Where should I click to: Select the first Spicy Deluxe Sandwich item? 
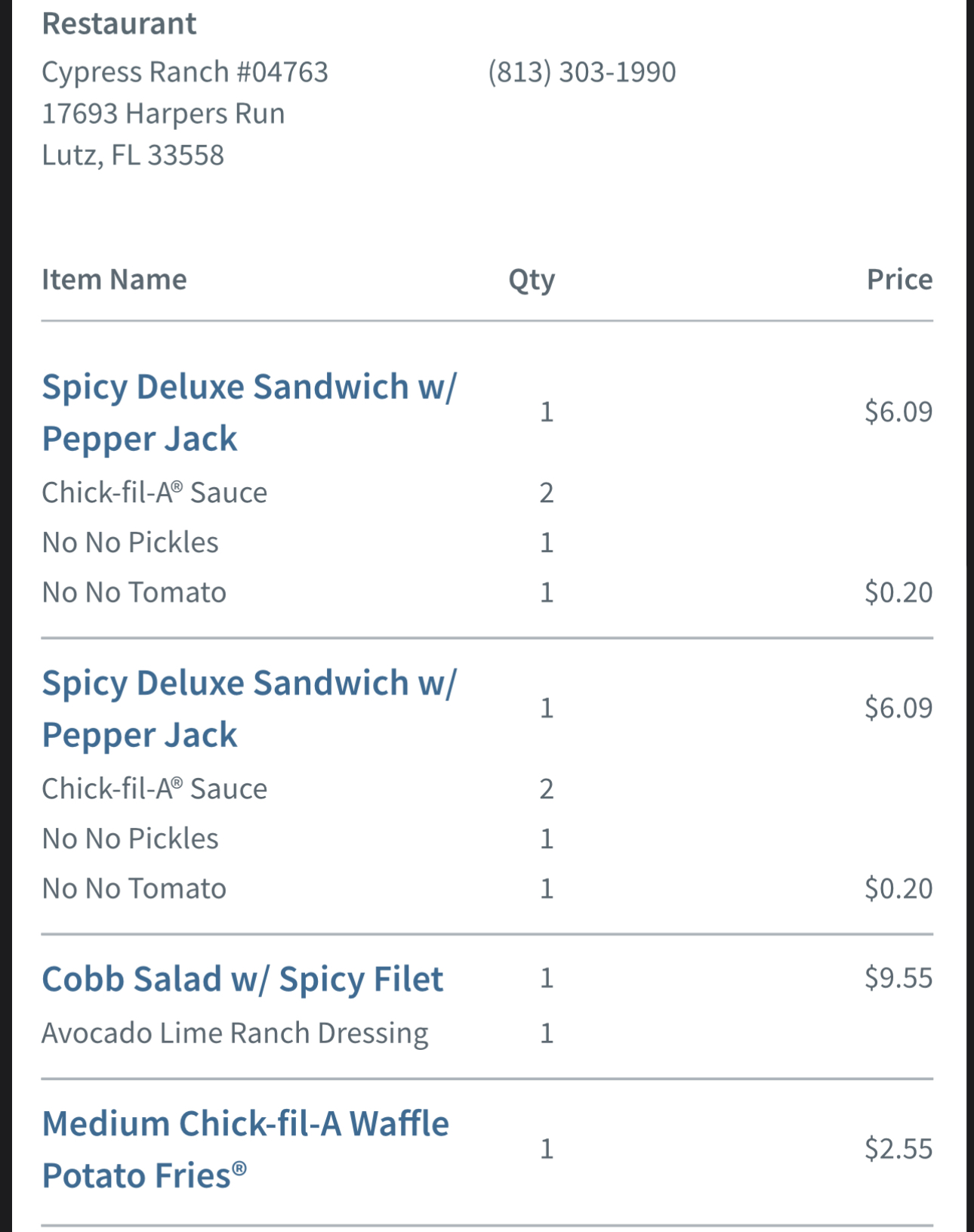click(249, 412)
